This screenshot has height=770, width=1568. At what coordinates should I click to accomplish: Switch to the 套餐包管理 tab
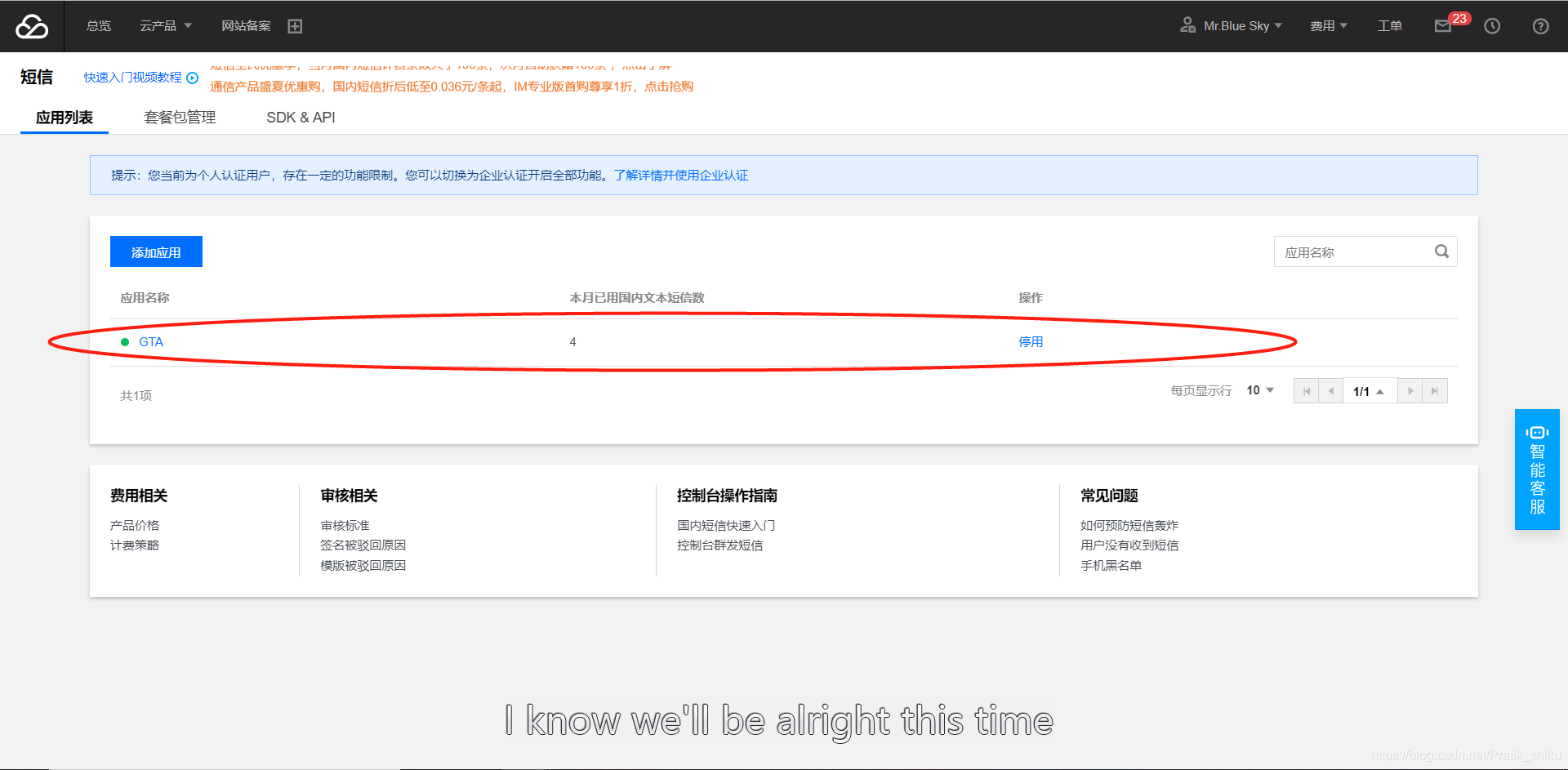180,118
